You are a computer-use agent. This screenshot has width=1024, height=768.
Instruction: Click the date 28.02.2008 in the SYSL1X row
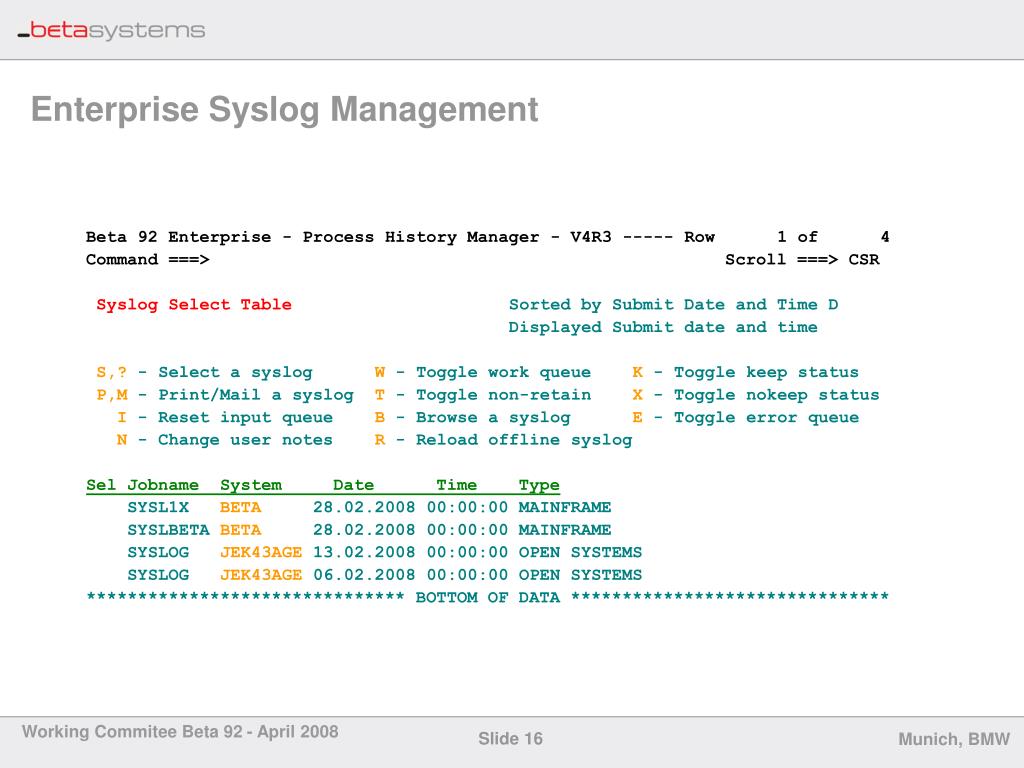click(364, 507)
